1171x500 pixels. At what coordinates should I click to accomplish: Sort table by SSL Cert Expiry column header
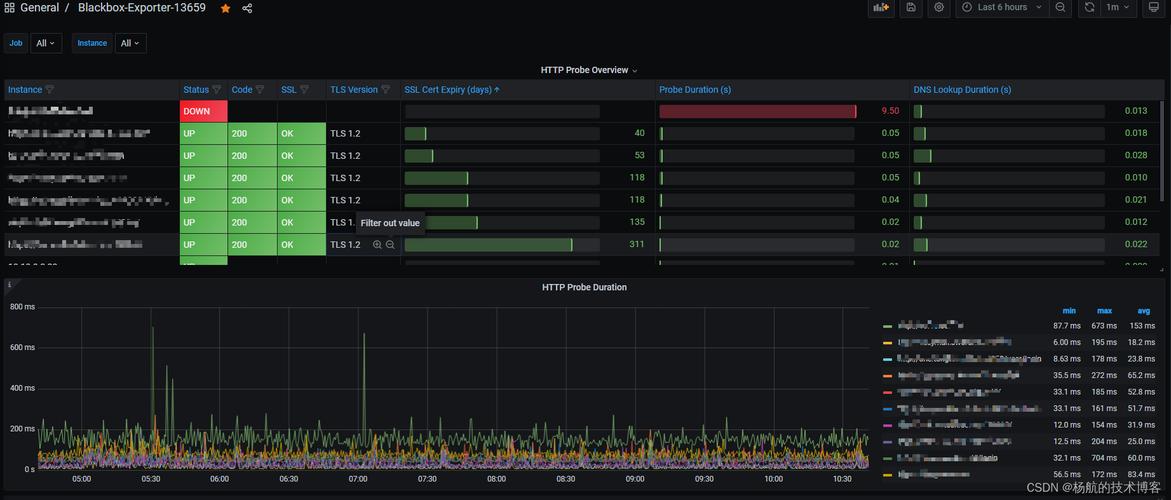pyautogui.click(x=448, y=90)
